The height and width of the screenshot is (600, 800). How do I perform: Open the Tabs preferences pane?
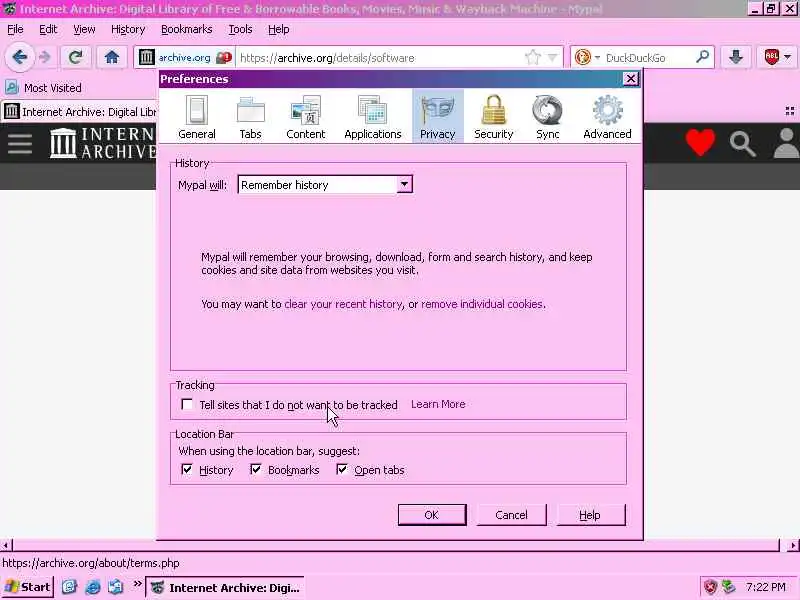point(250,117)
